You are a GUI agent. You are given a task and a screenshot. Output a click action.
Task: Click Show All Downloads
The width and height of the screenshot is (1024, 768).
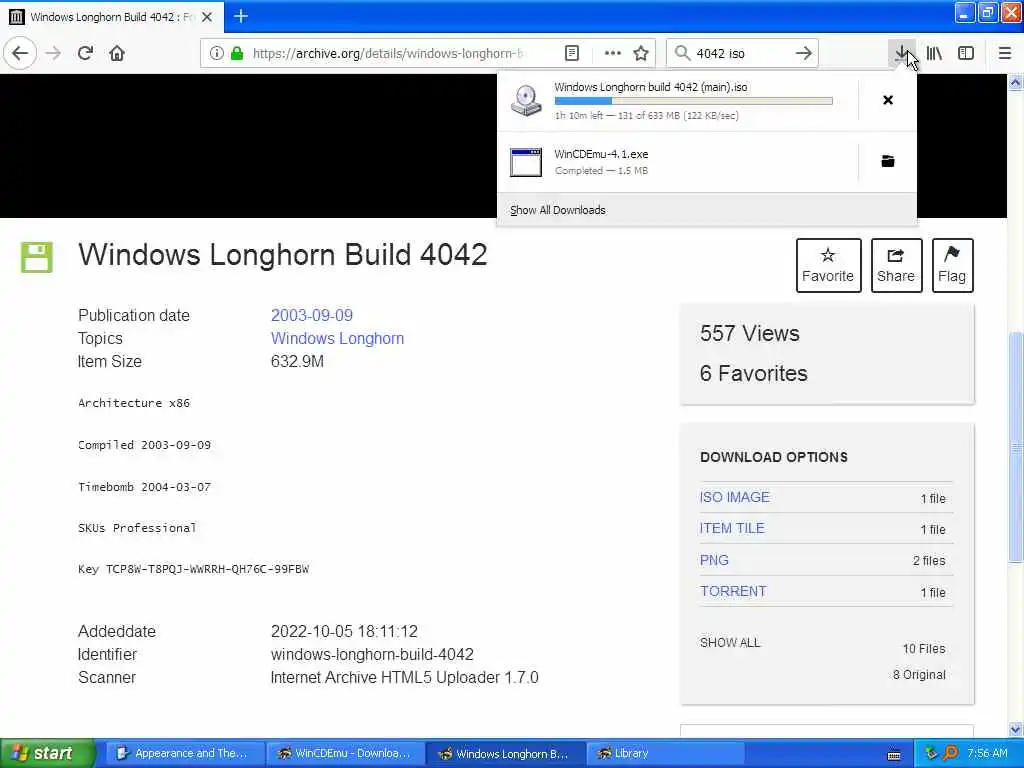(x=558, y=210)
